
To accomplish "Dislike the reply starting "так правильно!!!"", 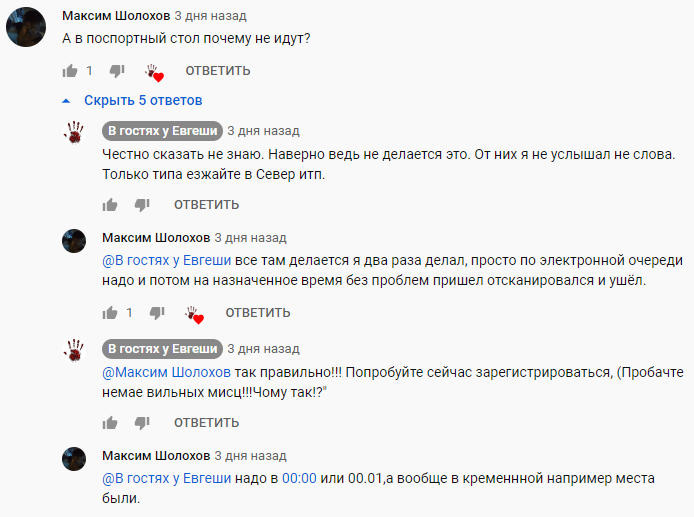I will point(142,423).
